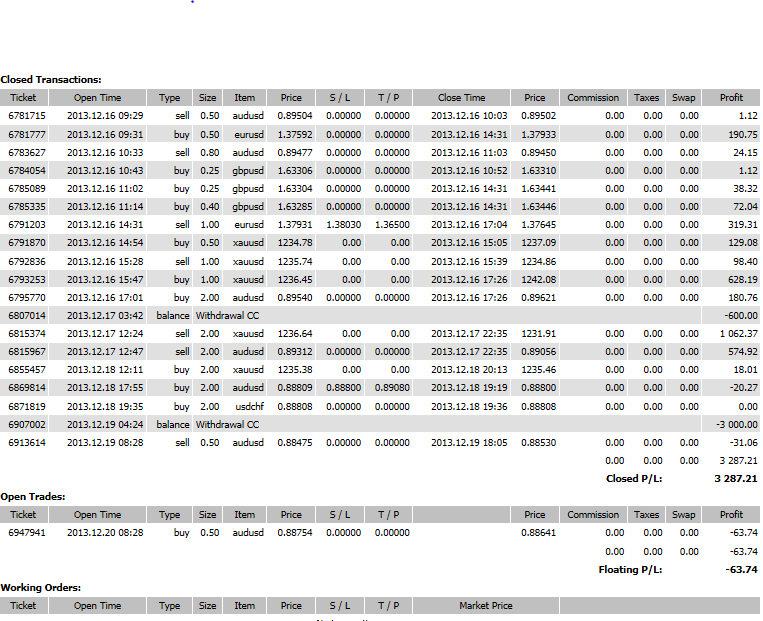Image resolution: width=763 pixels, height=621 pixels.
Task: Click bold Floating P/L value -63.74
Action: click(742, 569)
